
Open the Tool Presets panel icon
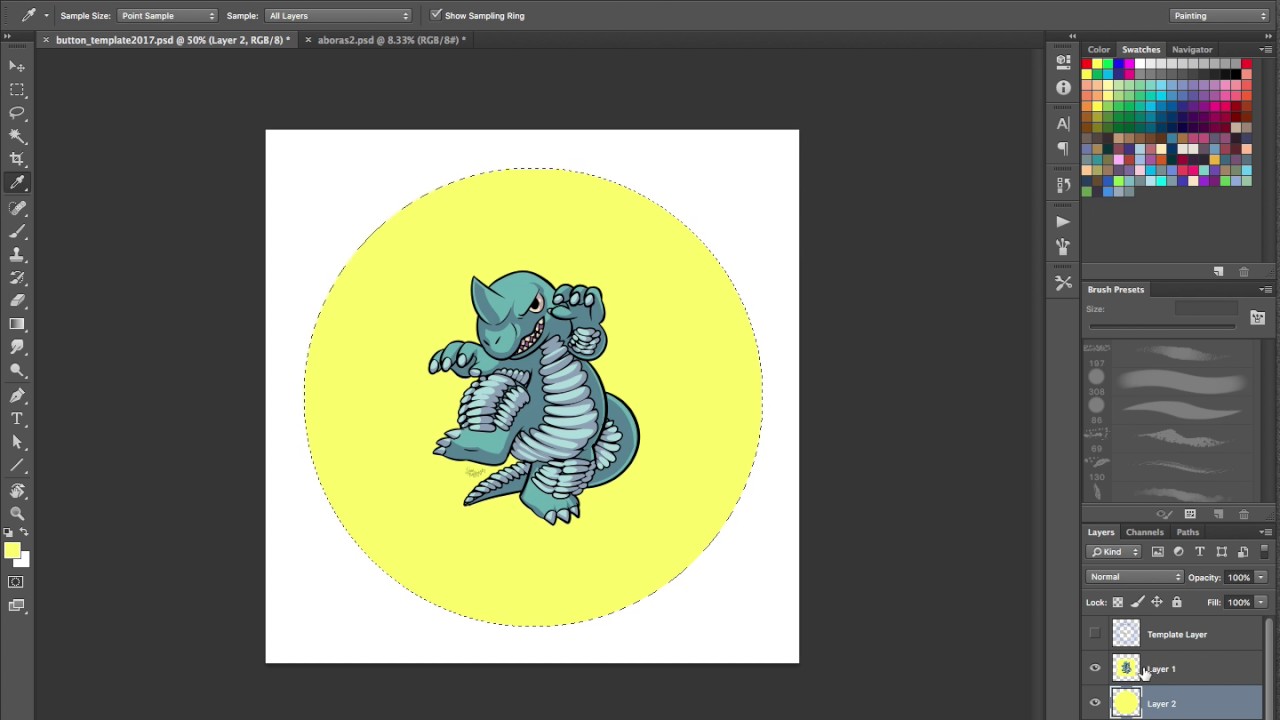point(1063,284)
